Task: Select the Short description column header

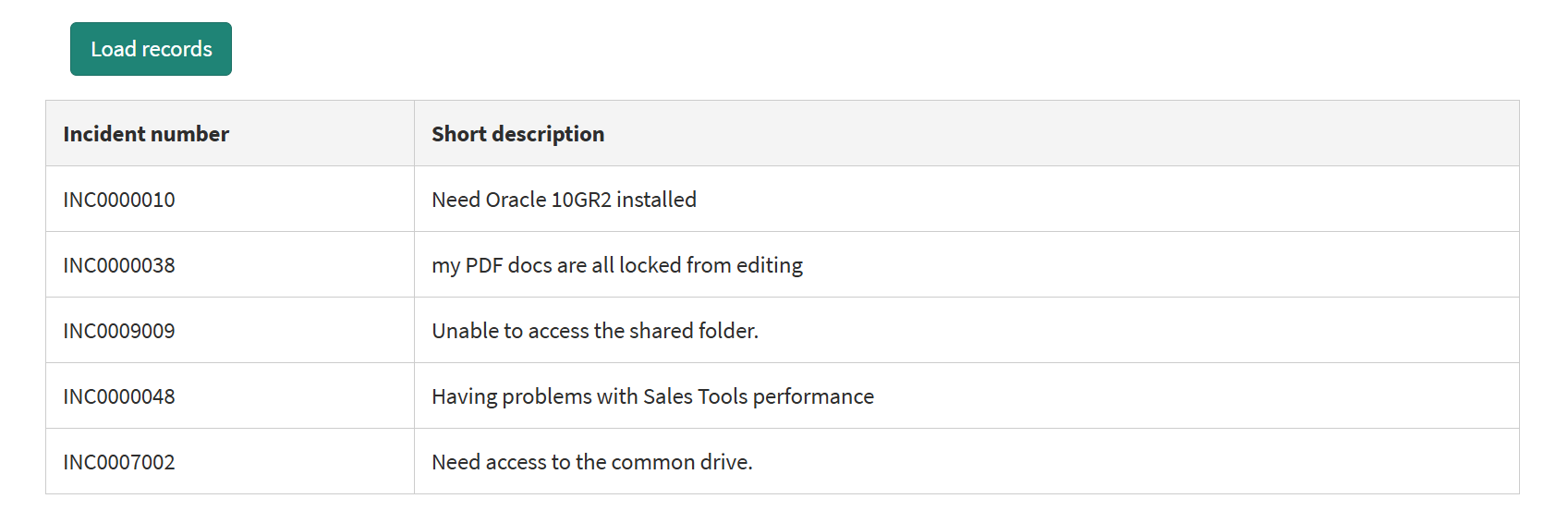Action: coord(517,134)
